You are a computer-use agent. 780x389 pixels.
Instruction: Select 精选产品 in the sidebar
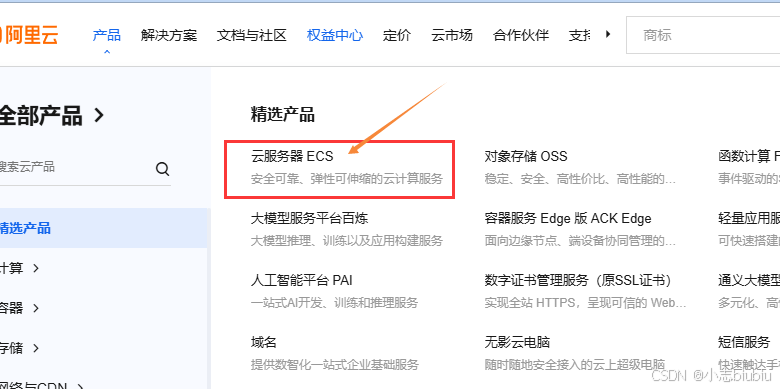pos(103,228)
